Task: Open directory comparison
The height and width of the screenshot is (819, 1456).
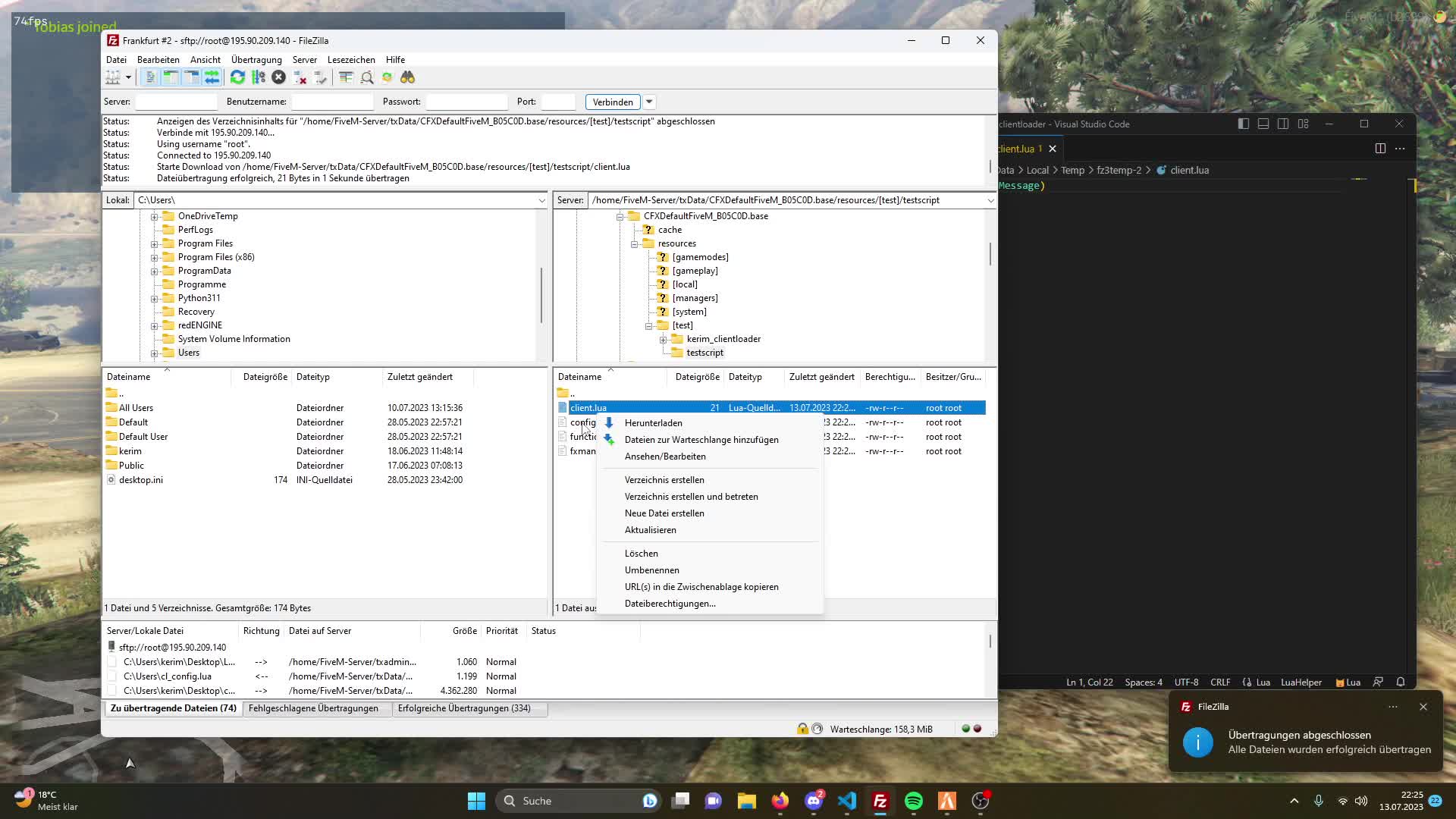Action: 346,77
